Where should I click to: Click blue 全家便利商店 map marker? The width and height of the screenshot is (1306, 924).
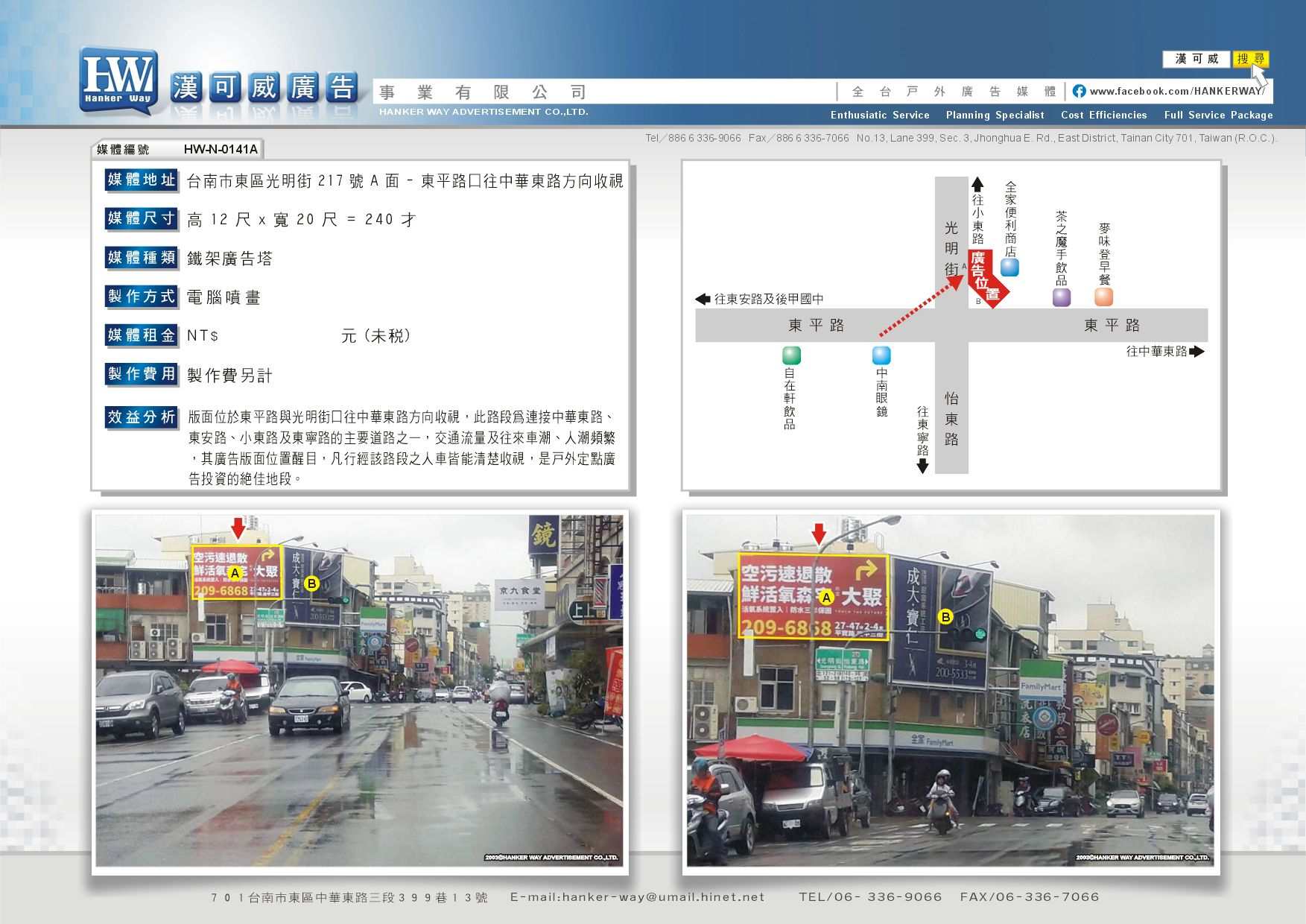(x=1009, y=267)
